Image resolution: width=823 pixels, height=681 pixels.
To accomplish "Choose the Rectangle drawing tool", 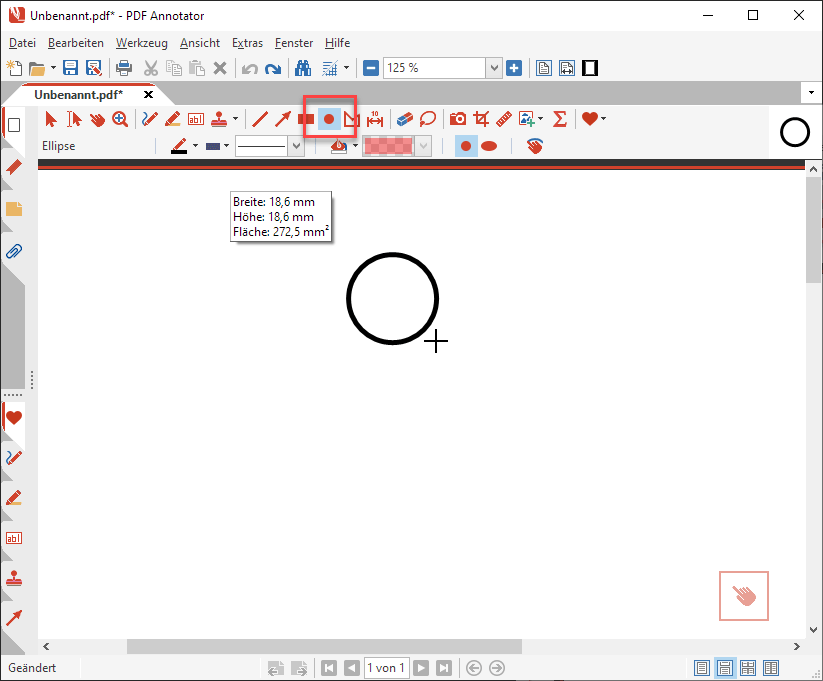I will pyautogui.click(x=306, y=119).
